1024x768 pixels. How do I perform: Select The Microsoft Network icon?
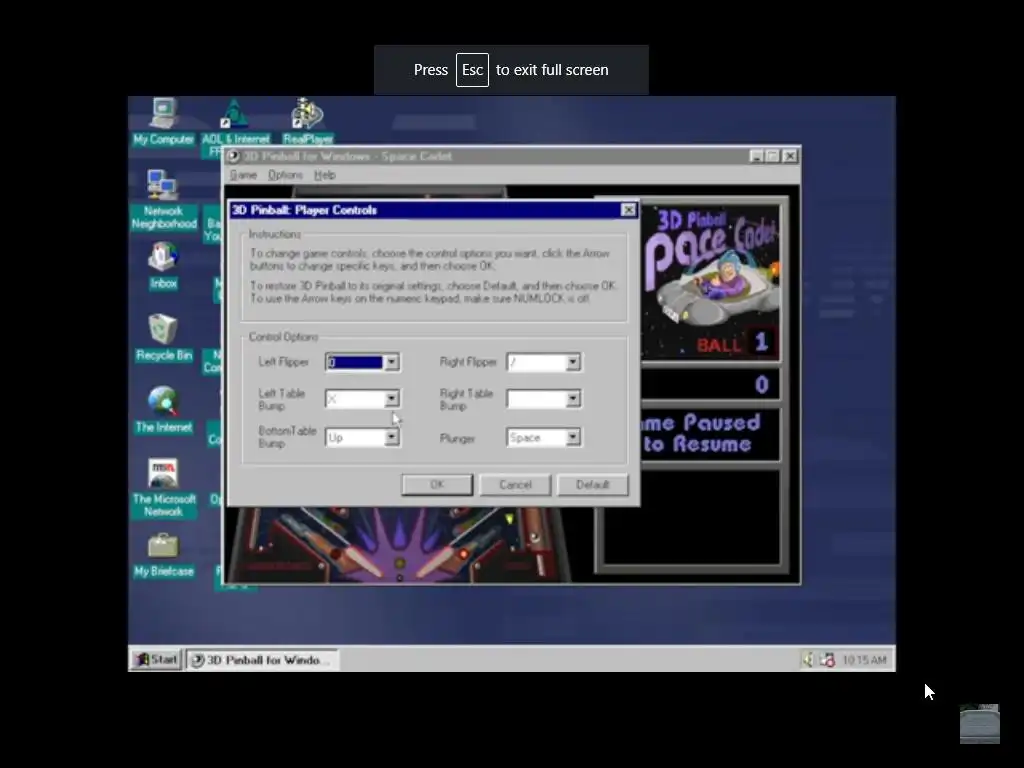[x=163, y=487]
